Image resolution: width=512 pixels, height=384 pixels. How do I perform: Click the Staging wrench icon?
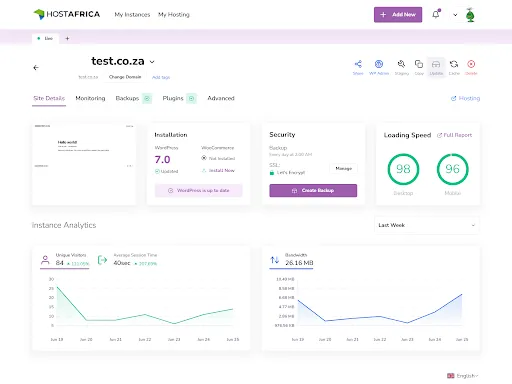tap(401, 64)
